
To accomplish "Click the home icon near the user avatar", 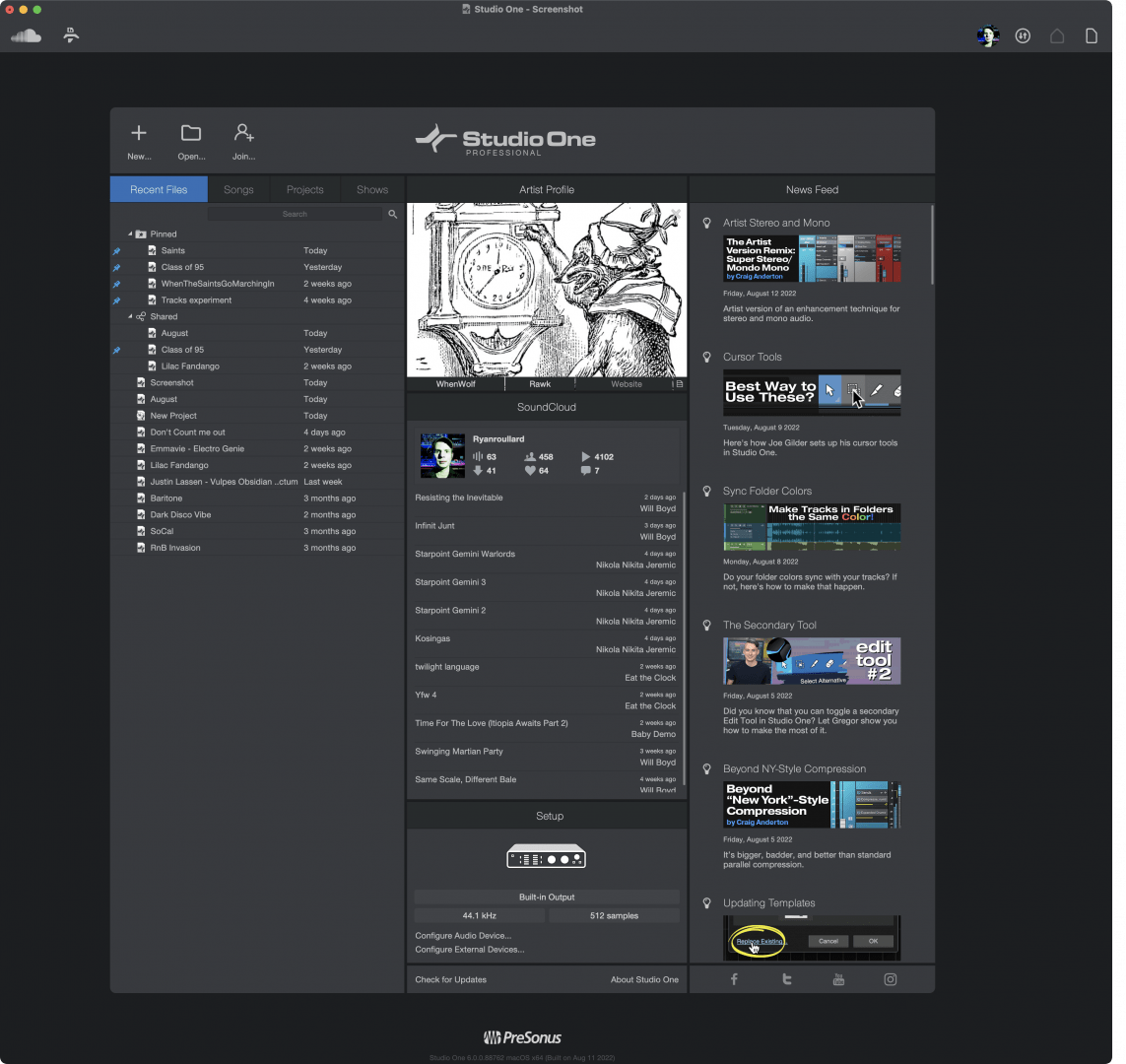I will pyautogui.click(x=1056, y=35).
